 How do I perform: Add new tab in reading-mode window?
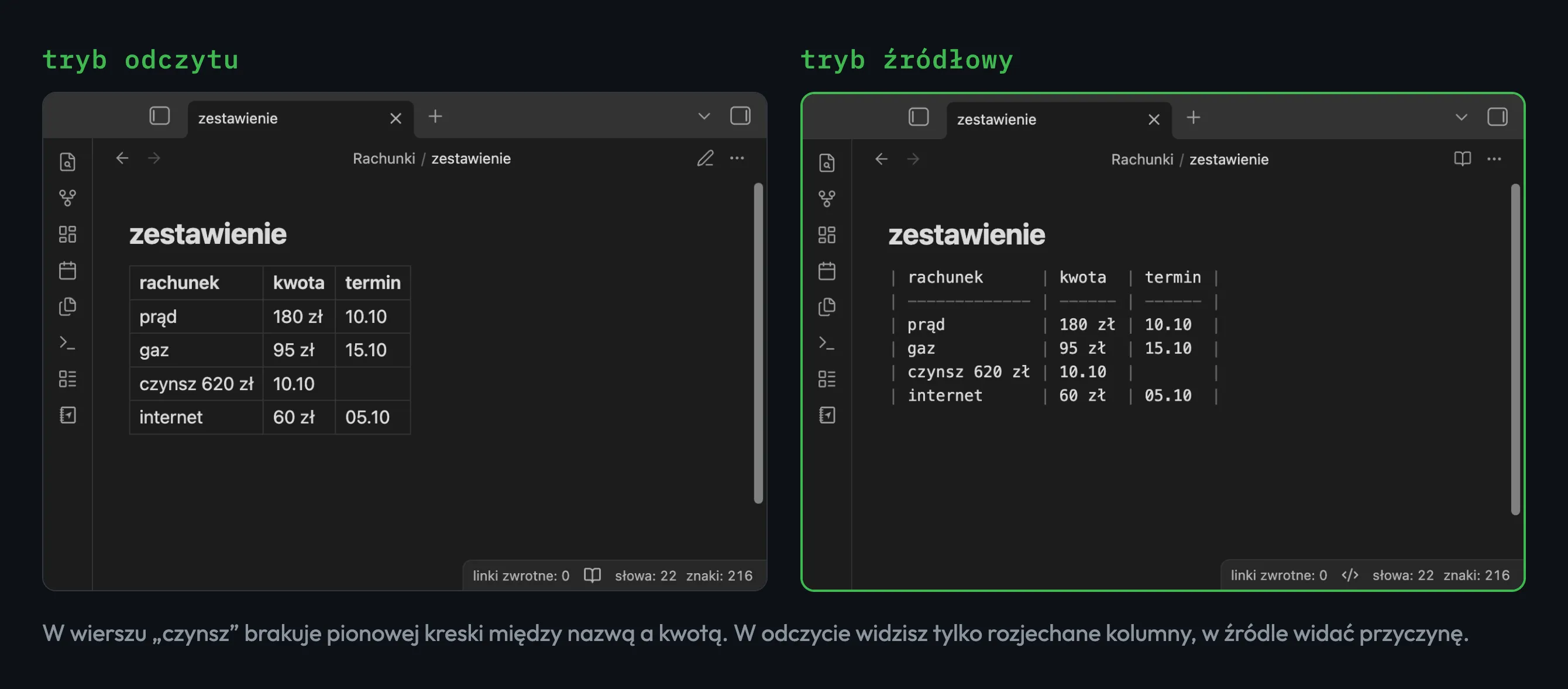pyautogui.click(x=435, y=116)
